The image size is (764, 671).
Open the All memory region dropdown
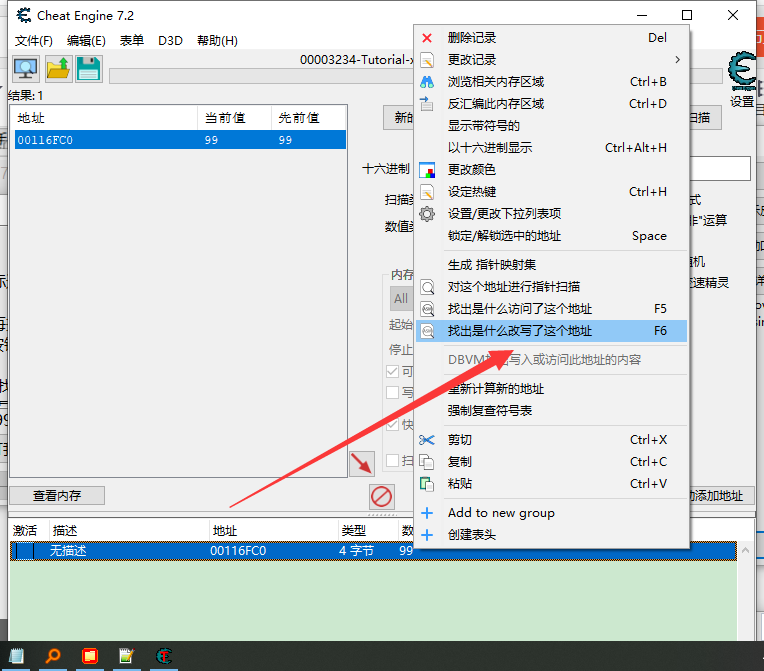[x=402, y=299]
